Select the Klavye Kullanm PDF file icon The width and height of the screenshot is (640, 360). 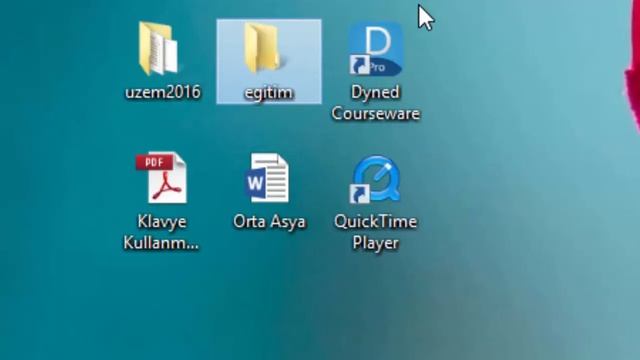(x=162, y=178)
